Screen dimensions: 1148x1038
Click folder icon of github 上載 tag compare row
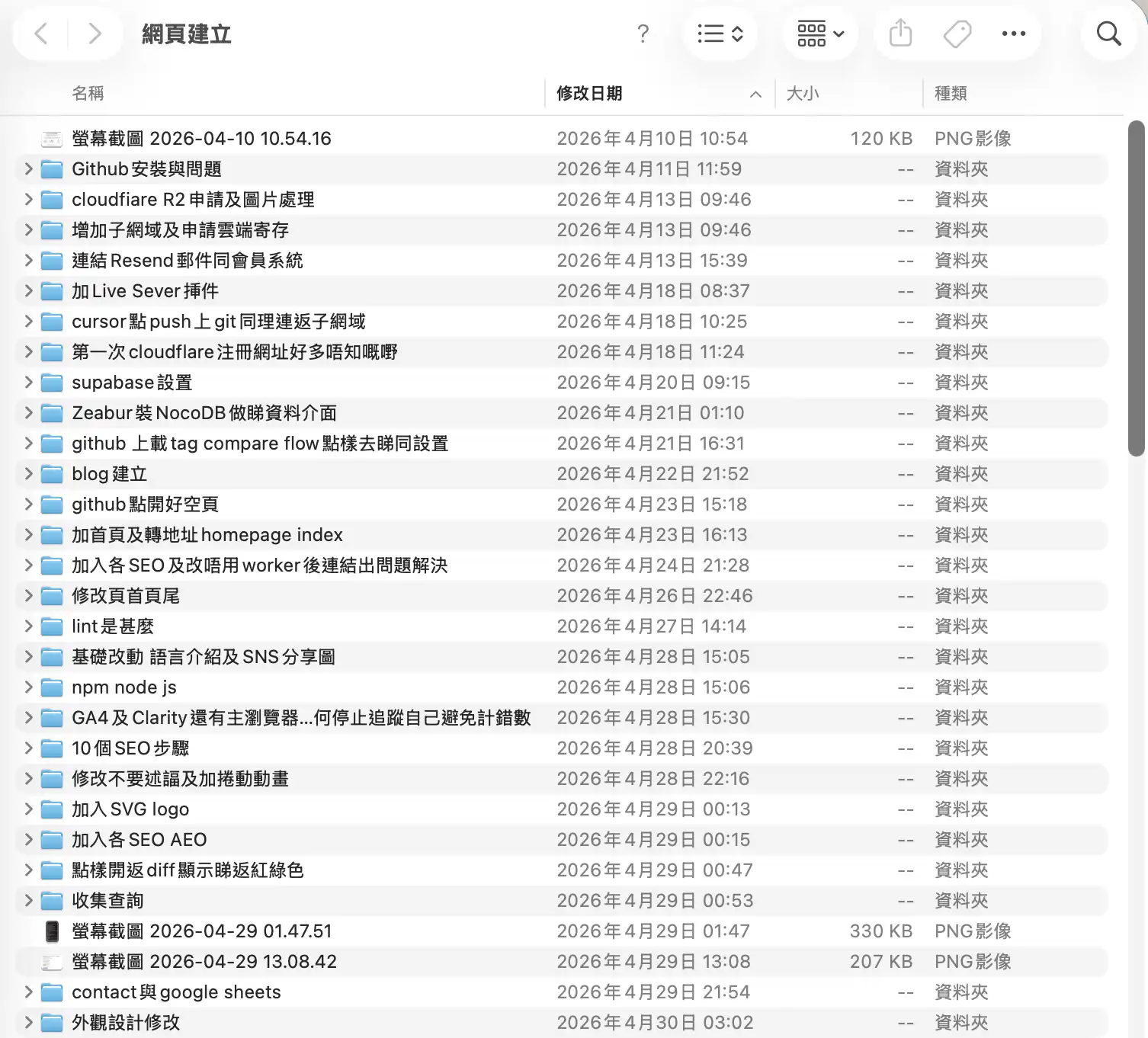(52, 444)
